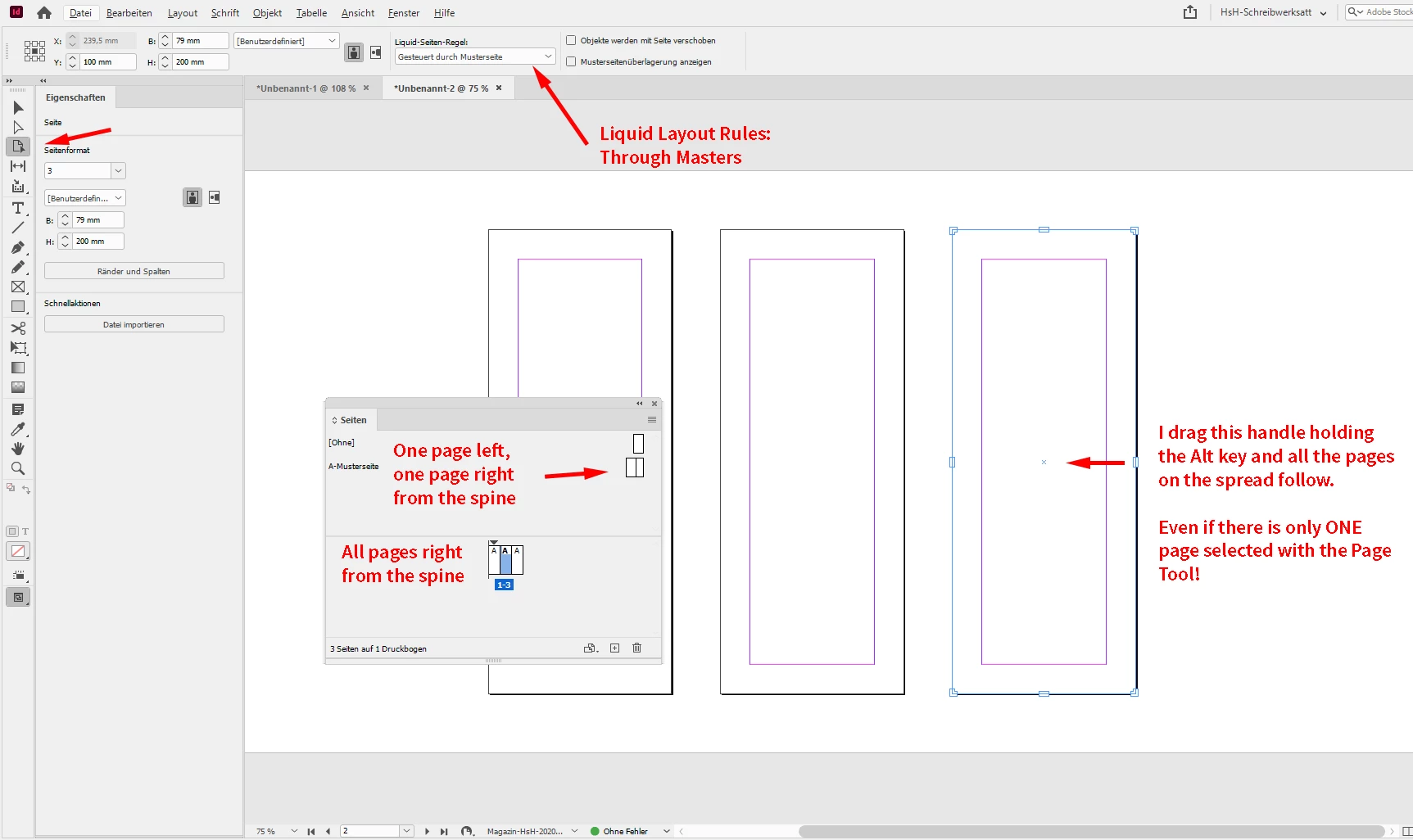The image size is (1413, 840).
Task: Select the Line tool
Action: (x=18, y=228)
